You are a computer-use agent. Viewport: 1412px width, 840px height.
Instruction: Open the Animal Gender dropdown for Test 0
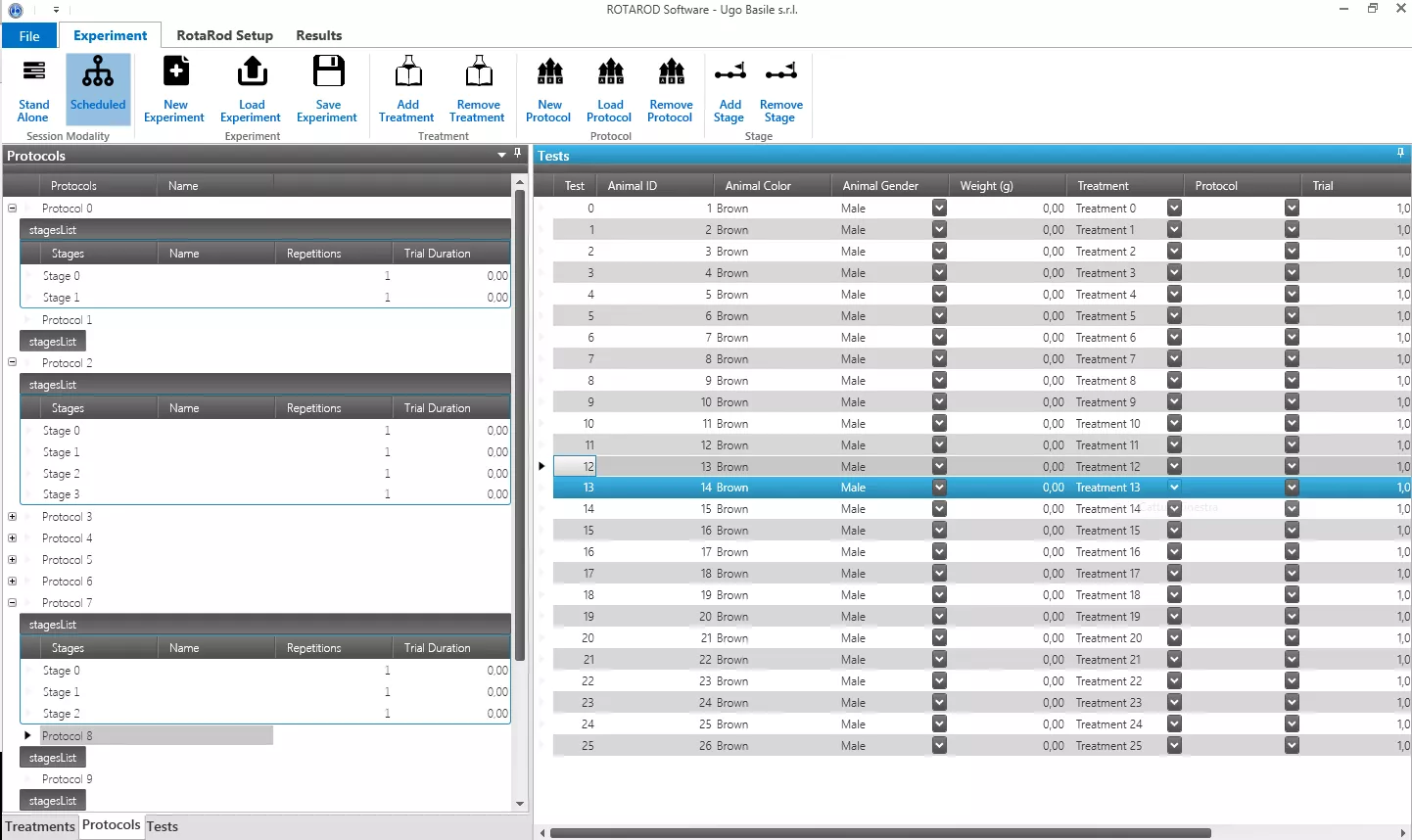point(938,208)
